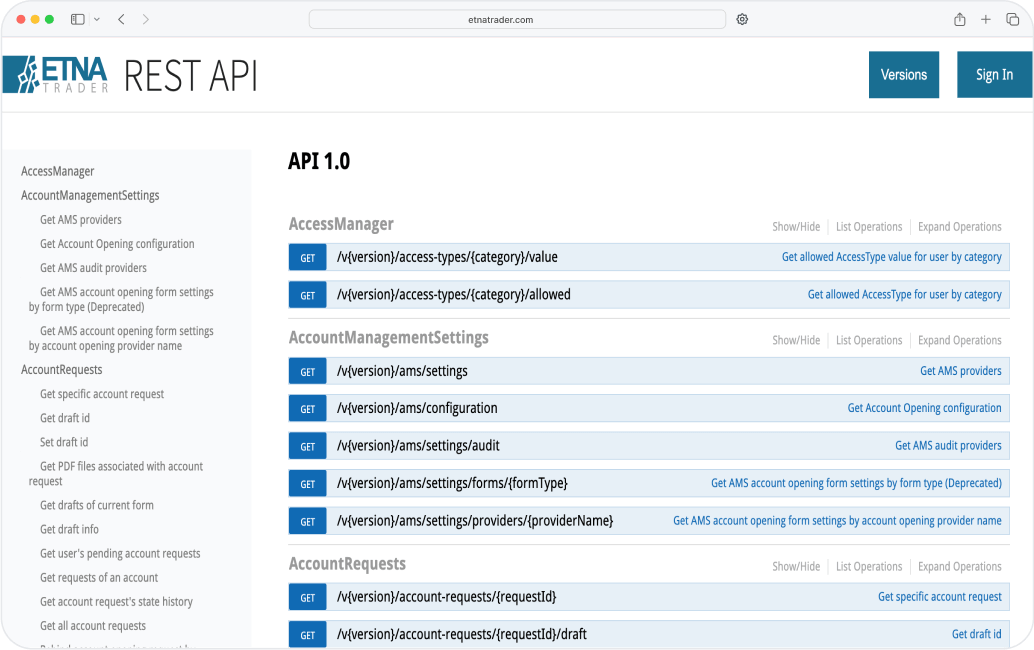
Task: Toggle the Safari sidebar icon
Action: tap(78, 19)
